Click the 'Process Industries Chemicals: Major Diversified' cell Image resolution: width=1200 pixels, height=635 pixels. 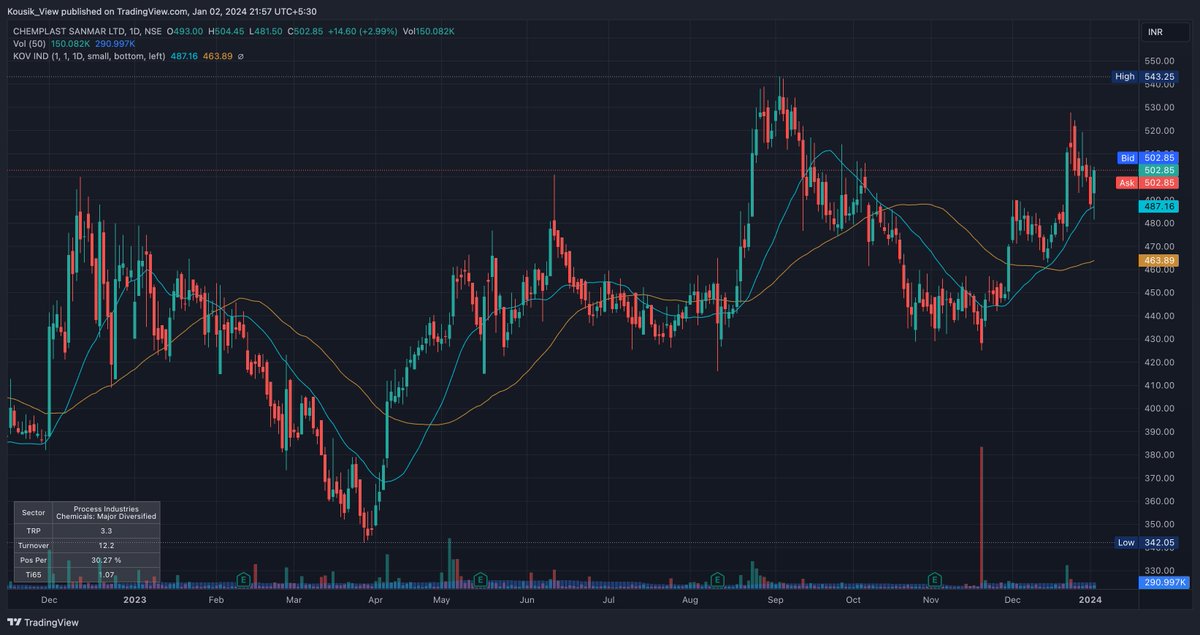106,511
